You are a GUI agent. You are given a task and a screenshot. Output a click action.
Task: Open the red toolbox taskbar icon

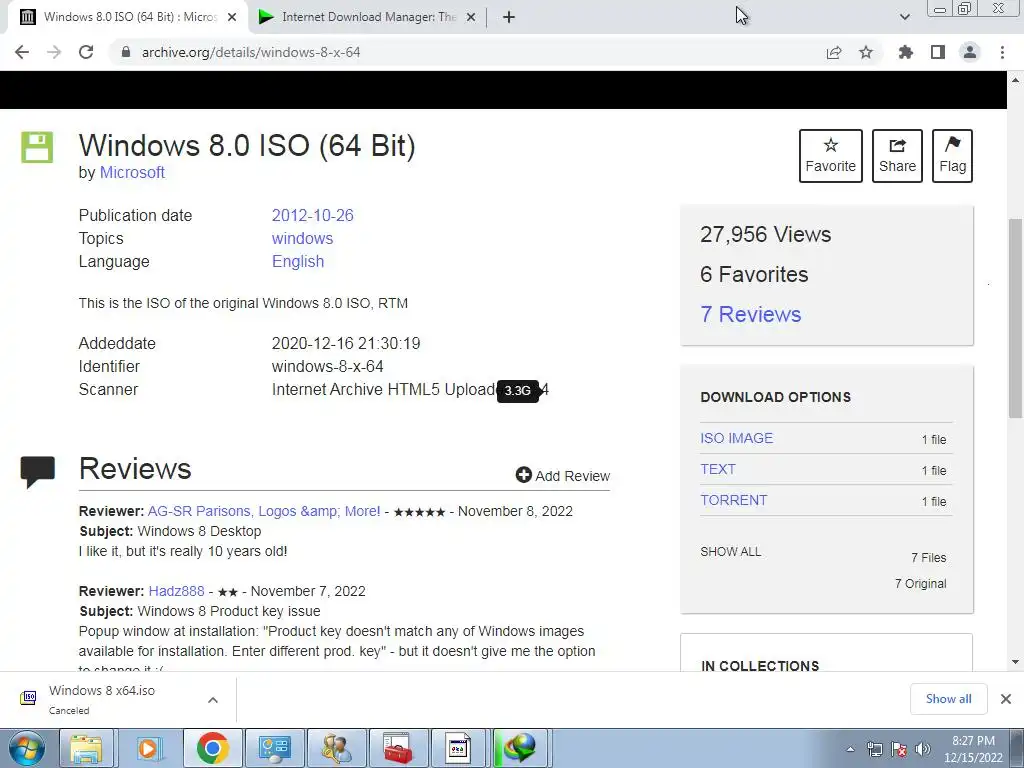coord(398,748)
